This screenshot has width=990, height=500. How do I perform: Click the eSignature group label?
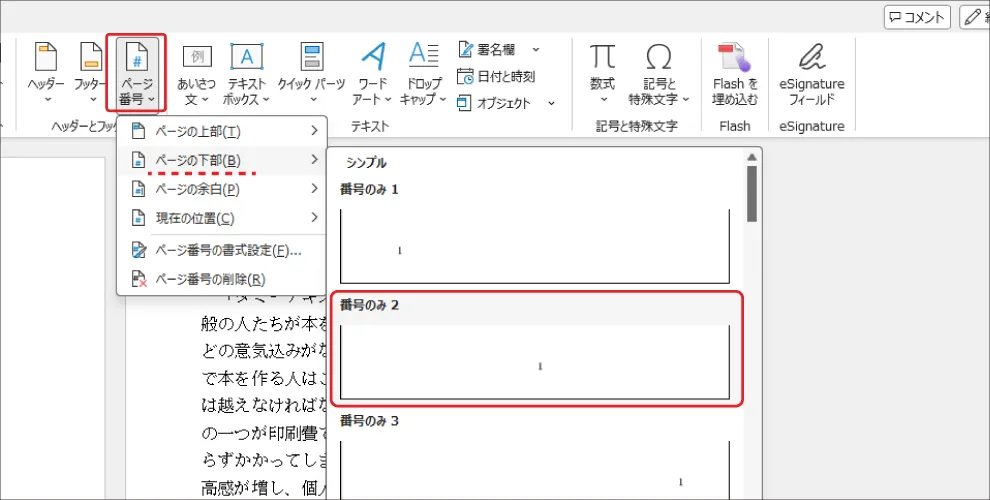click(811, 126)
